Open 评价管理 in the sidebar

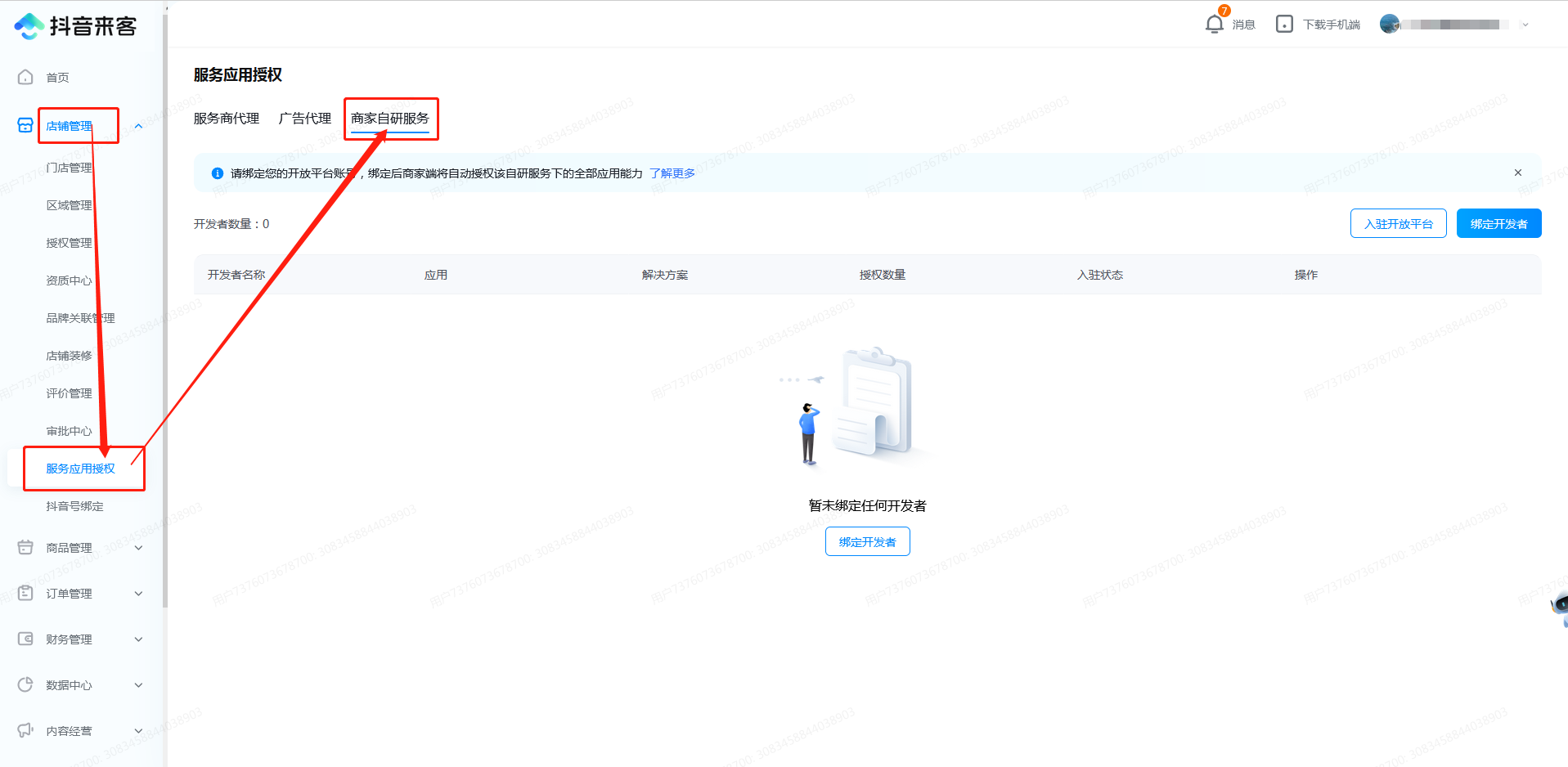click(70, 393)
